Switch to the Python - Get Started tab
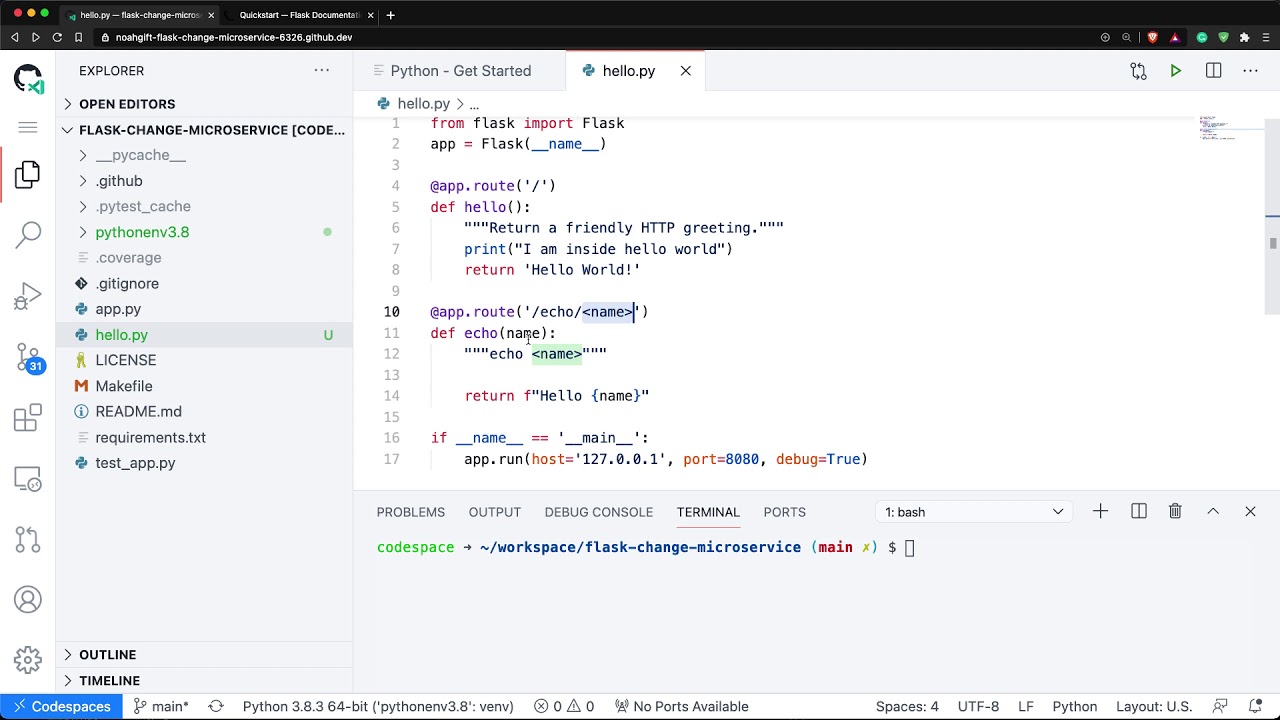Image resolution: width=1280 pixels, height=720 pixels. (460, 71)
